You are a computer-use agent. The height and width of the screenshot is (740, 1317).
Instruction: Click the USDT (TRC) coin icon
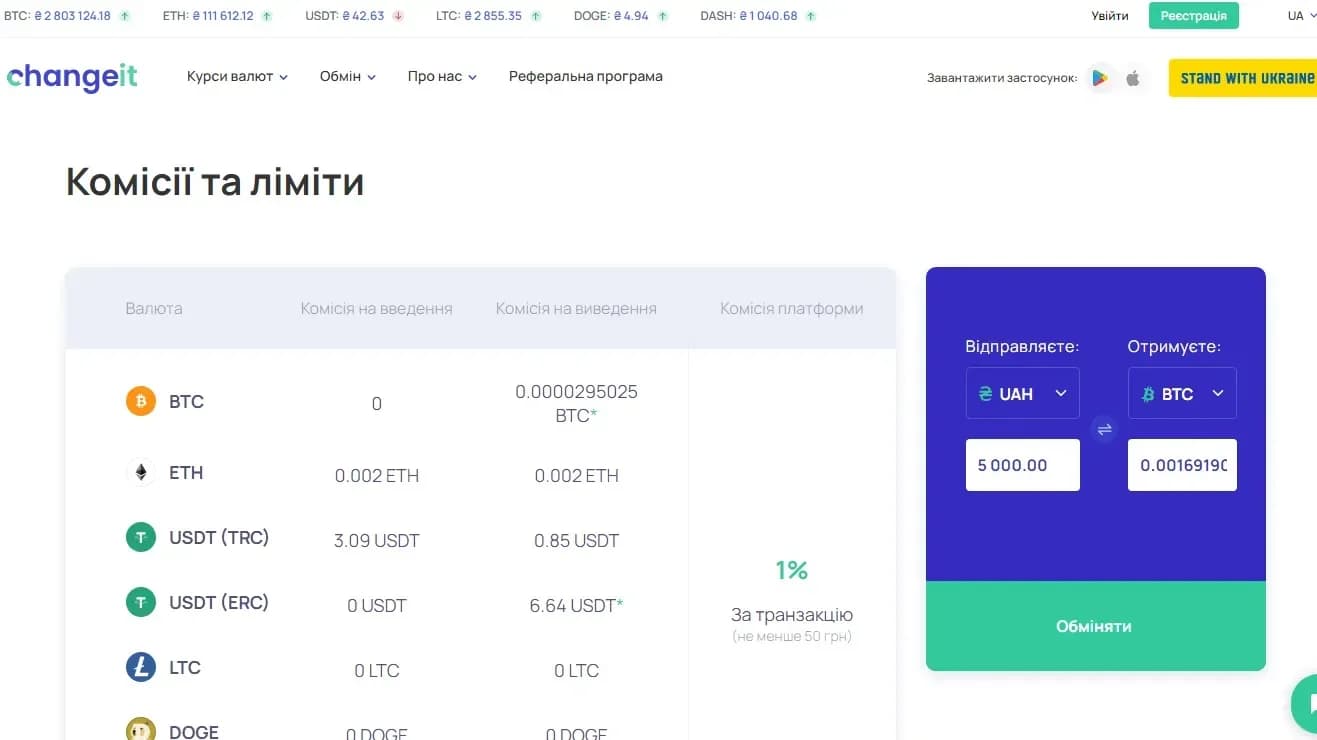click(x=141, y=537)
